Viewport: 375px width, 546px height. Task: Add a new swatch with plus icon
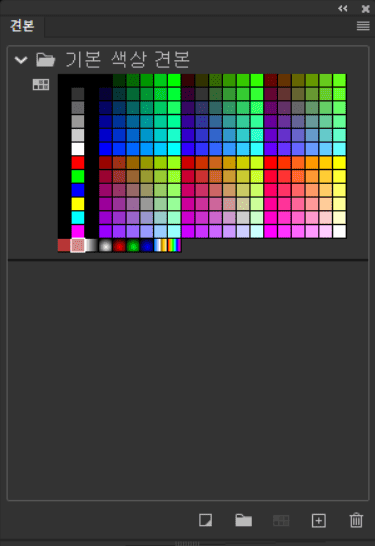pyautogui.click(x=319, y=521)
